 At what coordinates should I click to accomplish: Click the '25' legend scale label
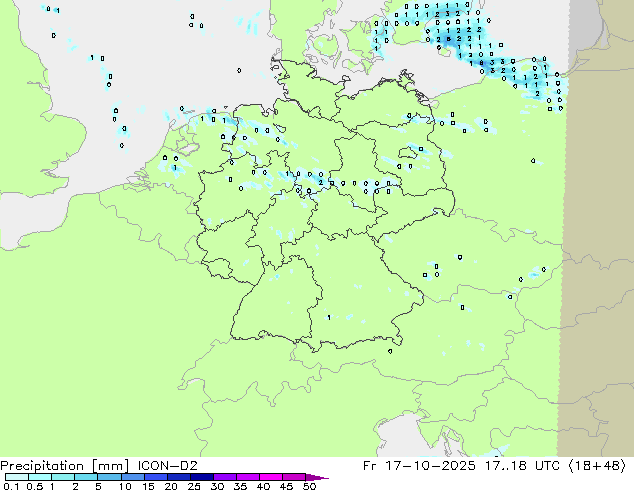click(x=194, y=486)
